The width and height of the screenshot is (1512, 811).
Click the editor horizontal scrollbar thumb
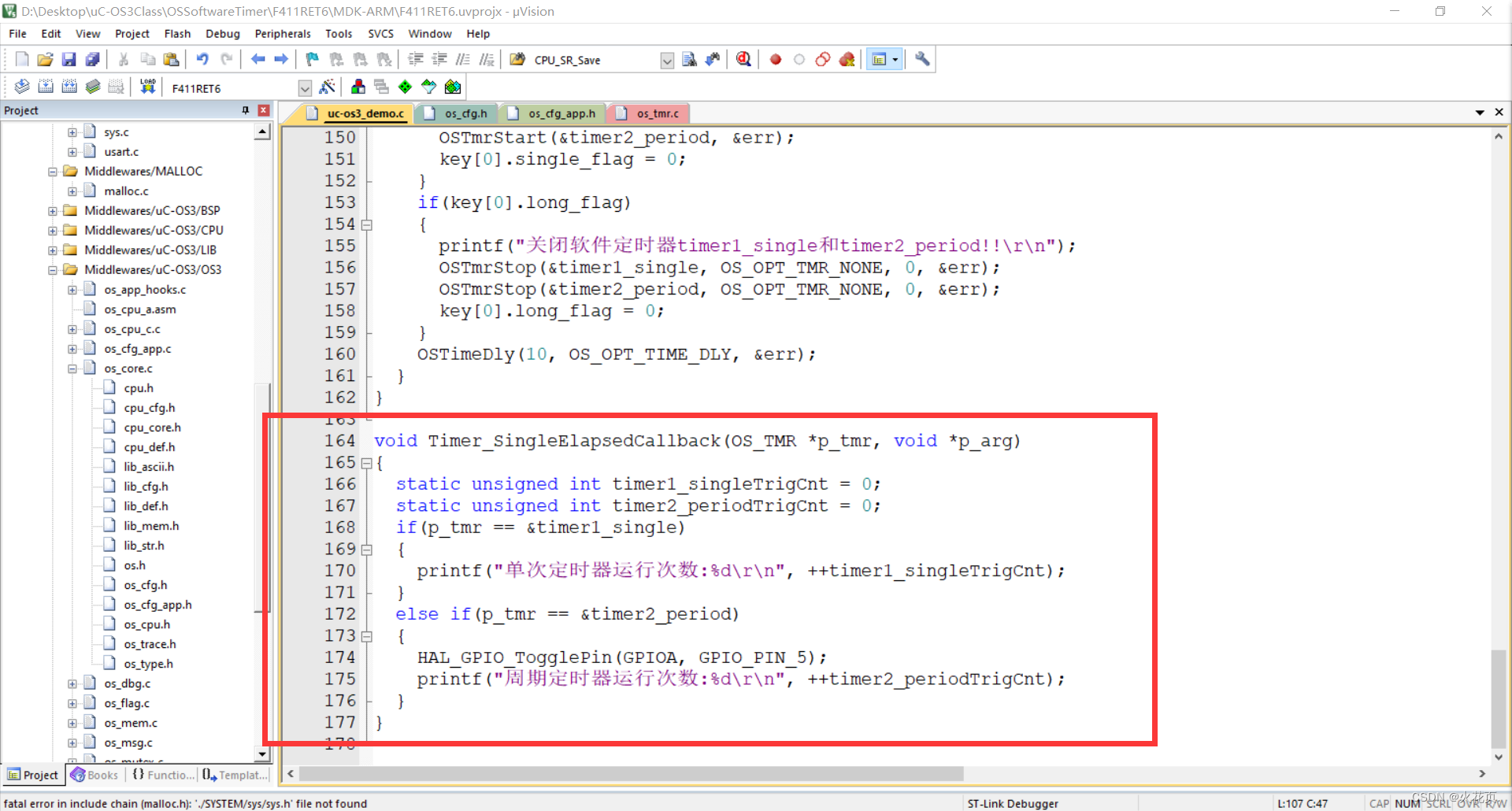point(632,774)
